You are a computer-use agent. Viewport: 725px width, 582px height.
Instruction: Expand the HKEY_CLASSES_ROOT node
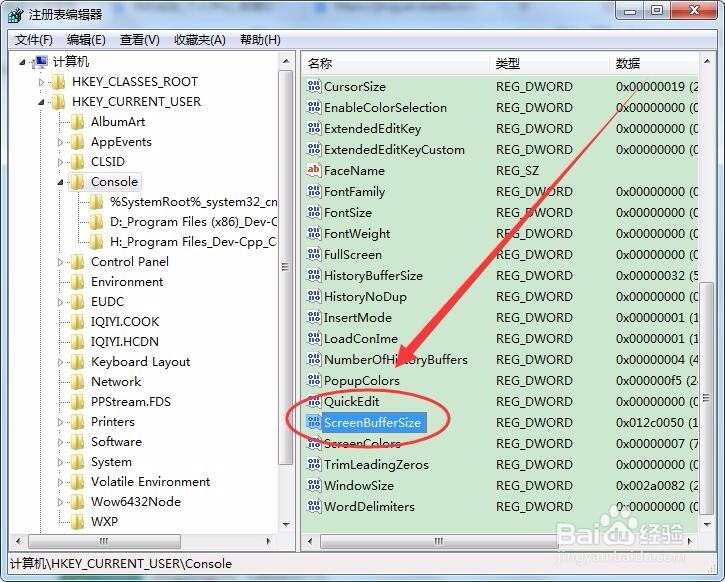pos(42,82)
